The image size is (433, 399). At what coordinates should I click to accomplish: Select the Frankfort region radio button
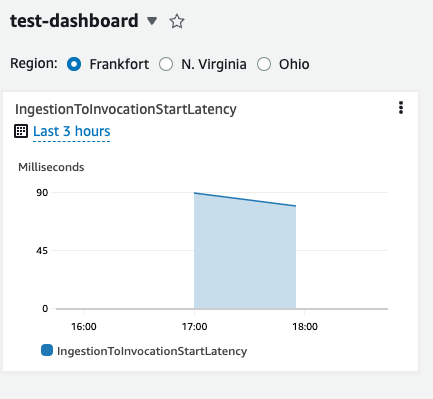[x=74, y=64]
